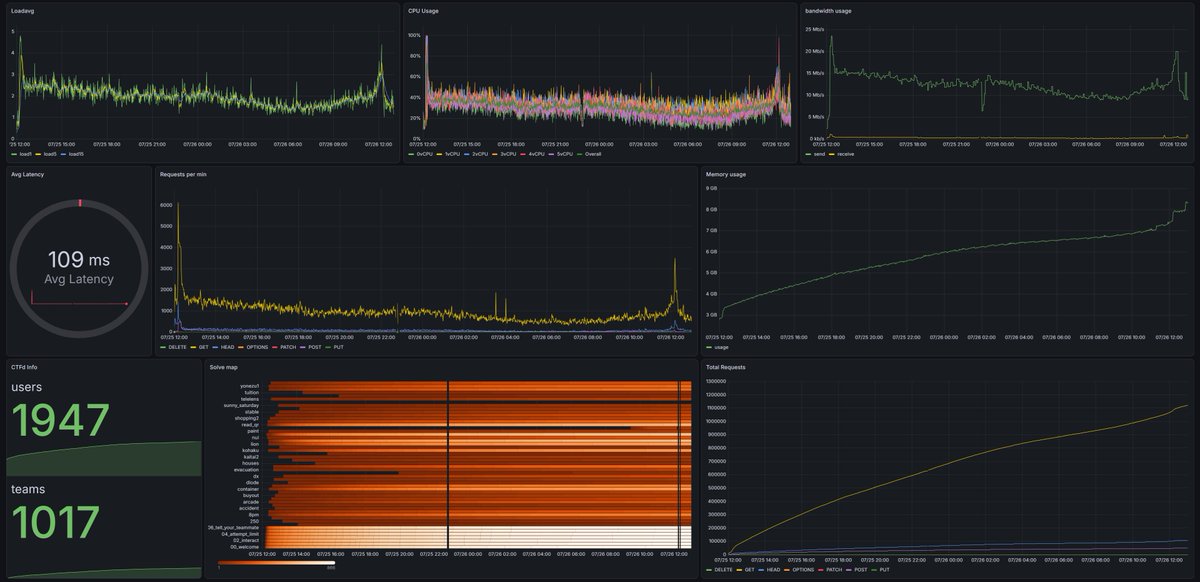
Task: Click the 1vCPU legend color marker
Action: [x=439, y=154]
